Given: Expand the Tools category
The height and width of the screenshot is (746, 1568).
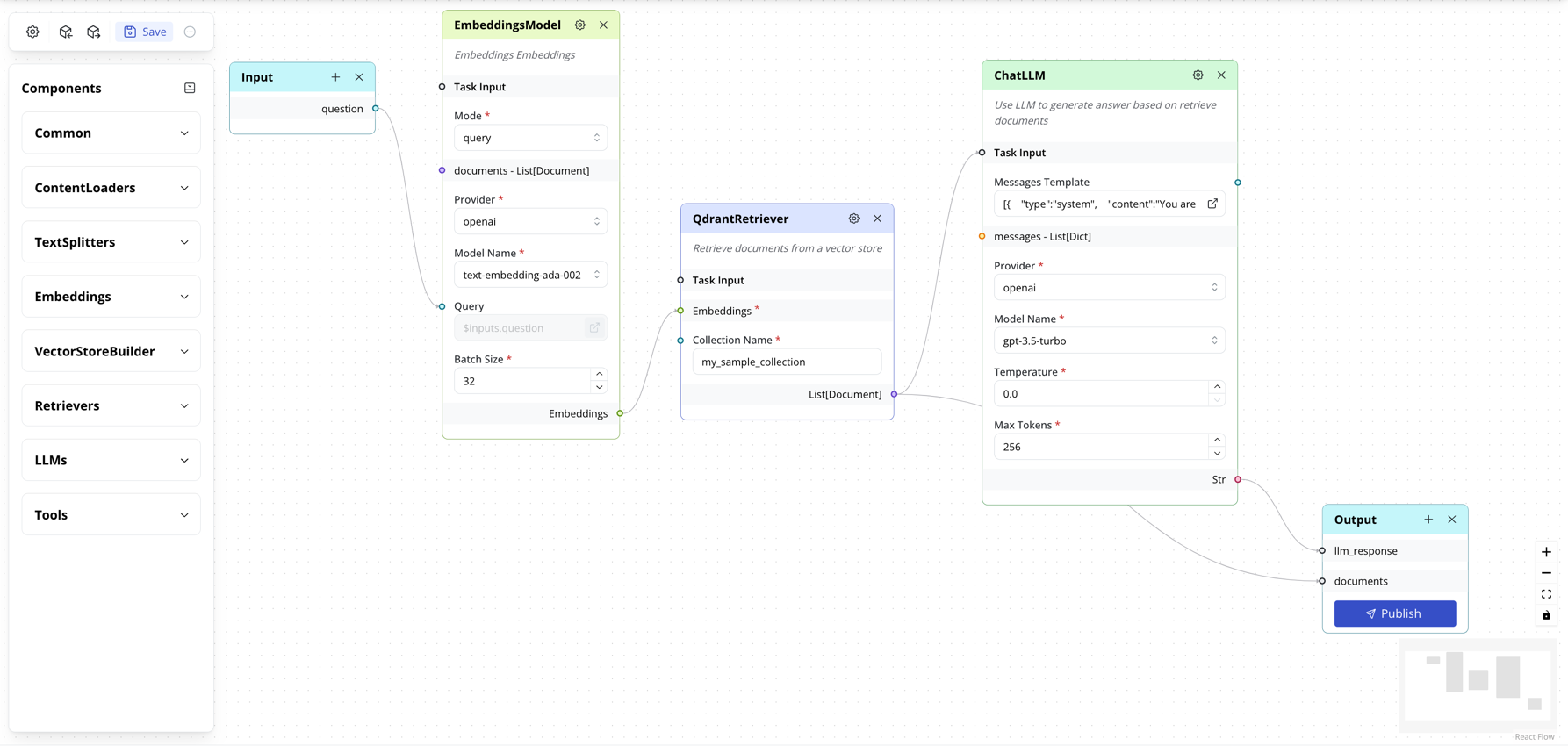Looking at the screenshot, I should (x=111, y=515).
